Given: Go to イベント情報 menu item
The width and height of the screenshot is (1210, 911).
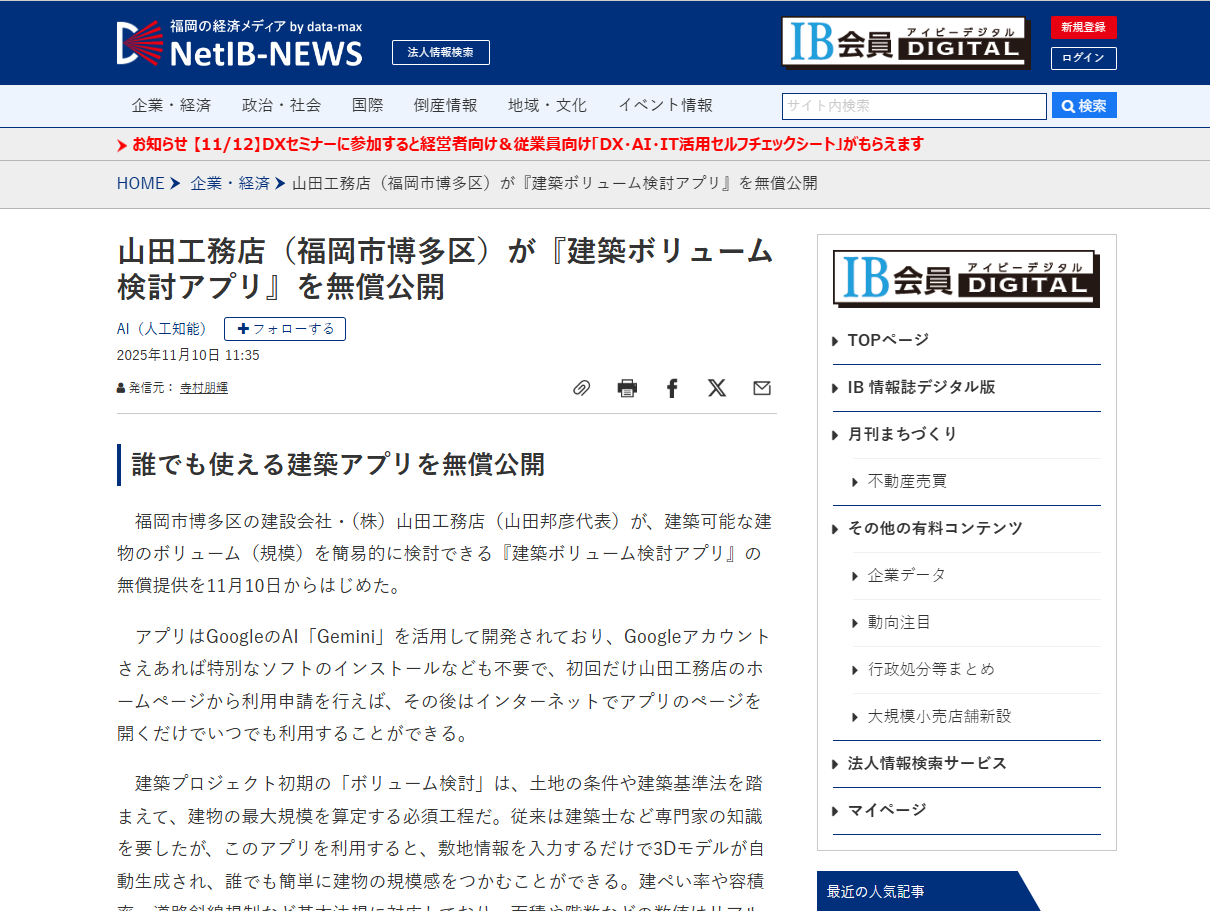Looking at the screenshot, I should pos(665,105).
